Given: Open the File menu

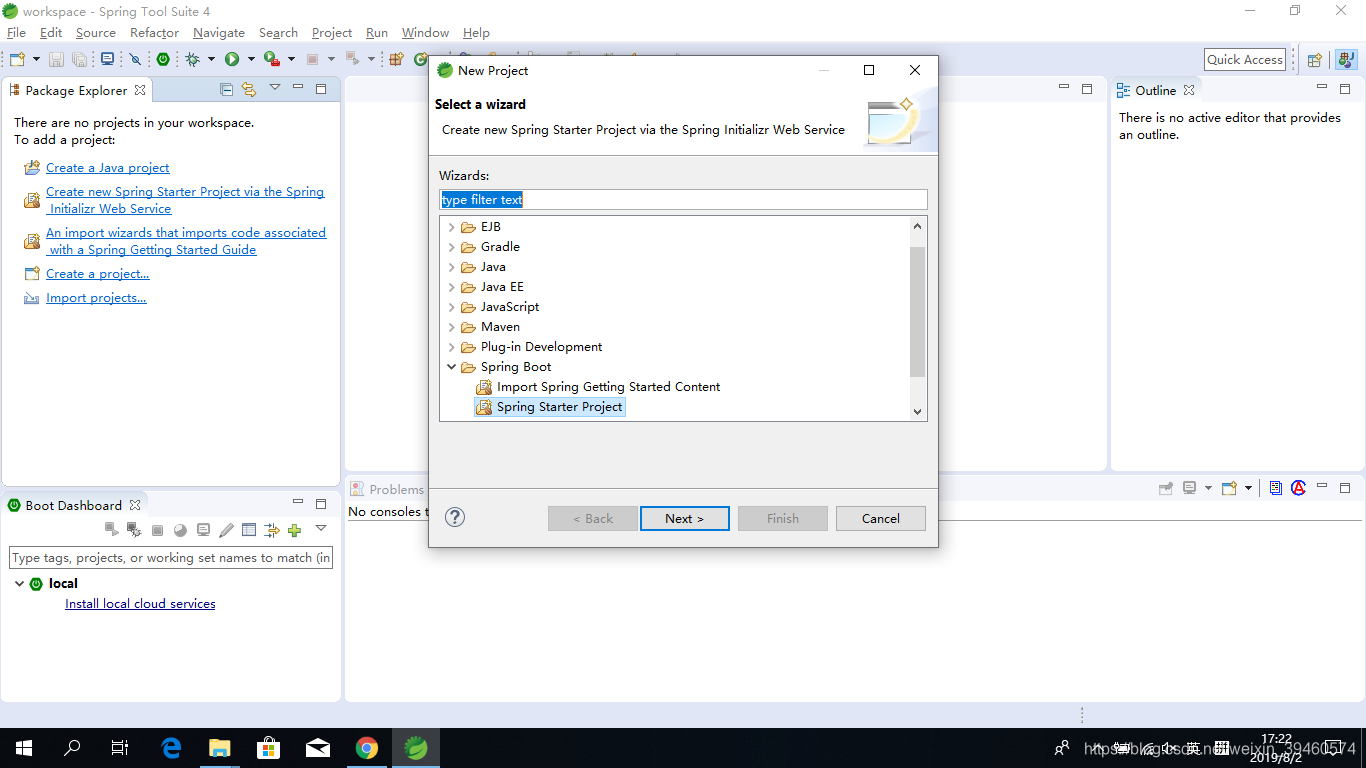Looking at the screenshot, I should pyautogui.click(x=16, y=33).
